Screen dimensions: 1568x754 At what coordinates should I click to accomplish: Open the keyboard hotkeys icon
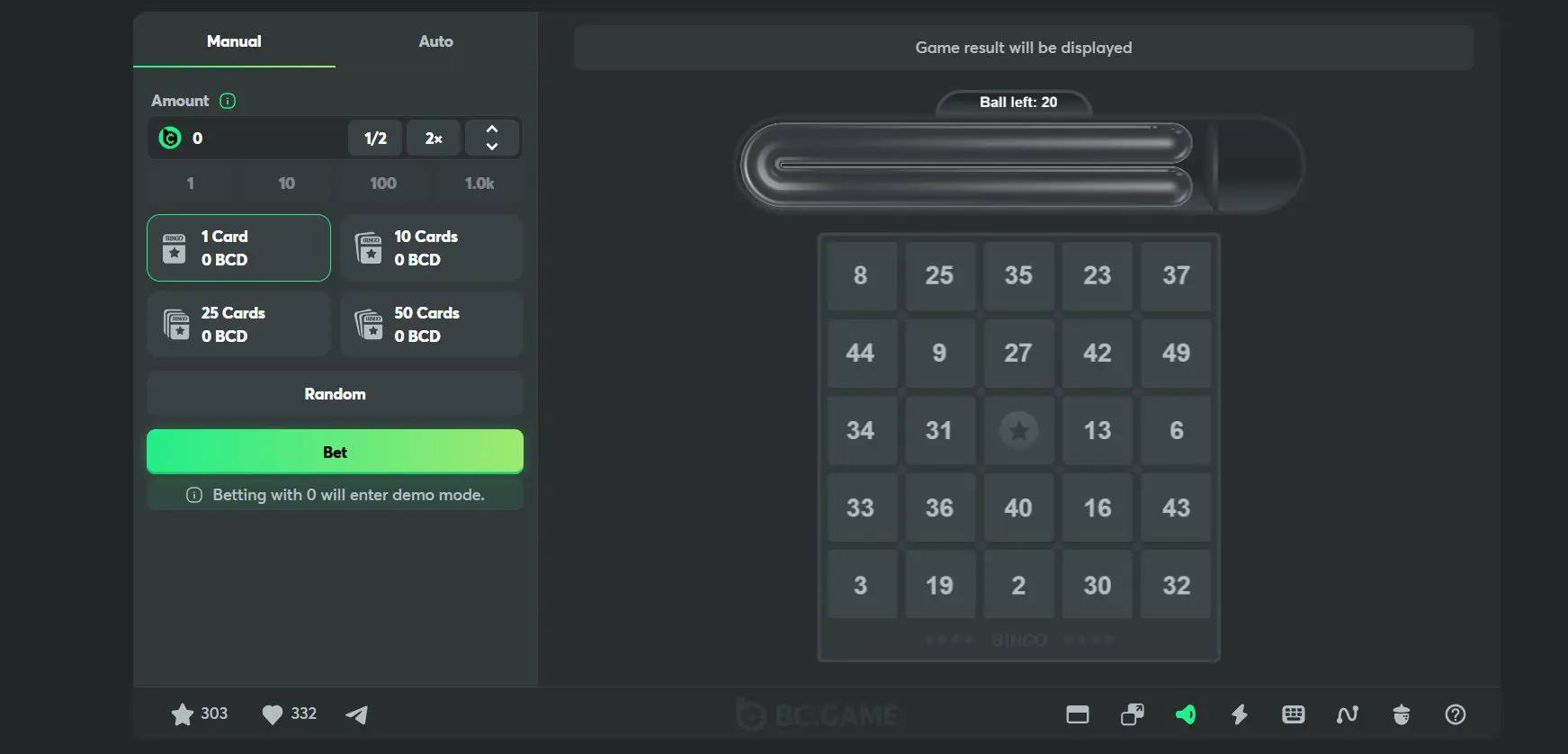[1294, 714]
